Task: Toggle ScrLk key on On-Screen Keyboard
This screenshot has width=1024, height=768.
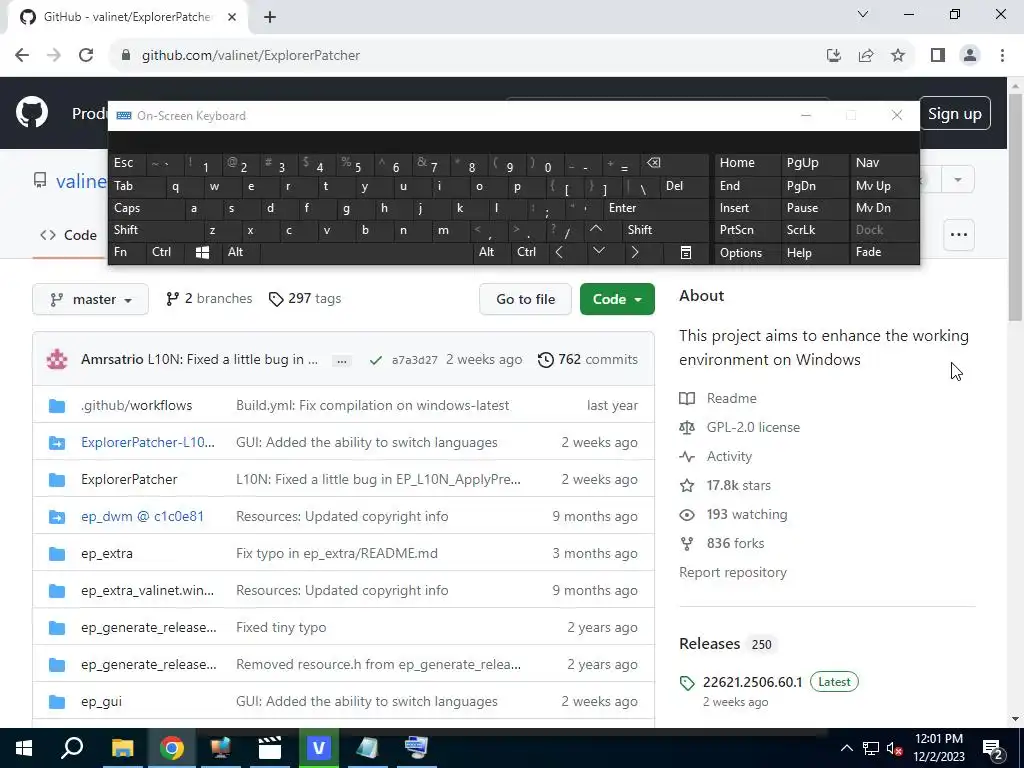Action: click(x=814, y=230)
